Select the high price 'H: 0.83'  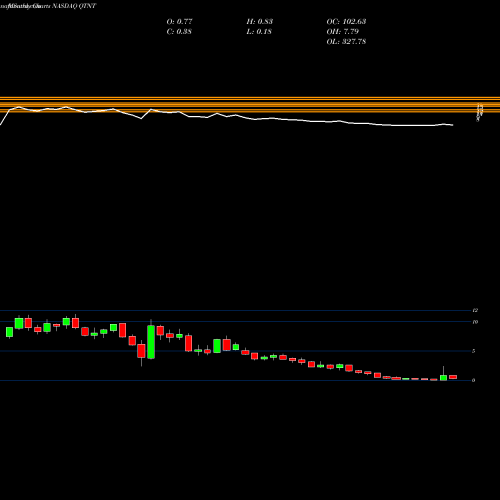pos(260,21)
